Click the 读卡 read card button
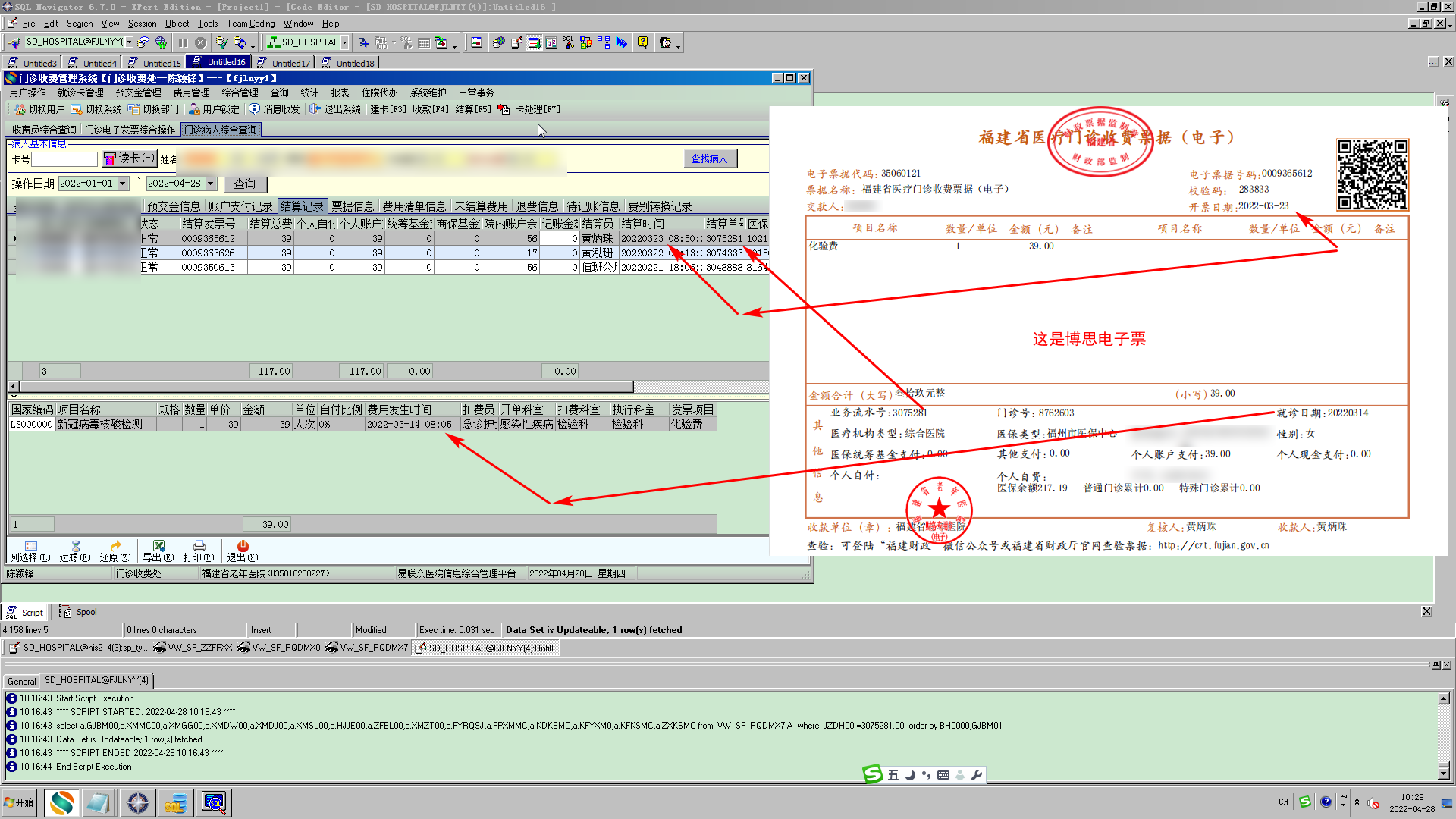Screen dimensions: 1456x819 pyautogui.click(x=129, y=158)
